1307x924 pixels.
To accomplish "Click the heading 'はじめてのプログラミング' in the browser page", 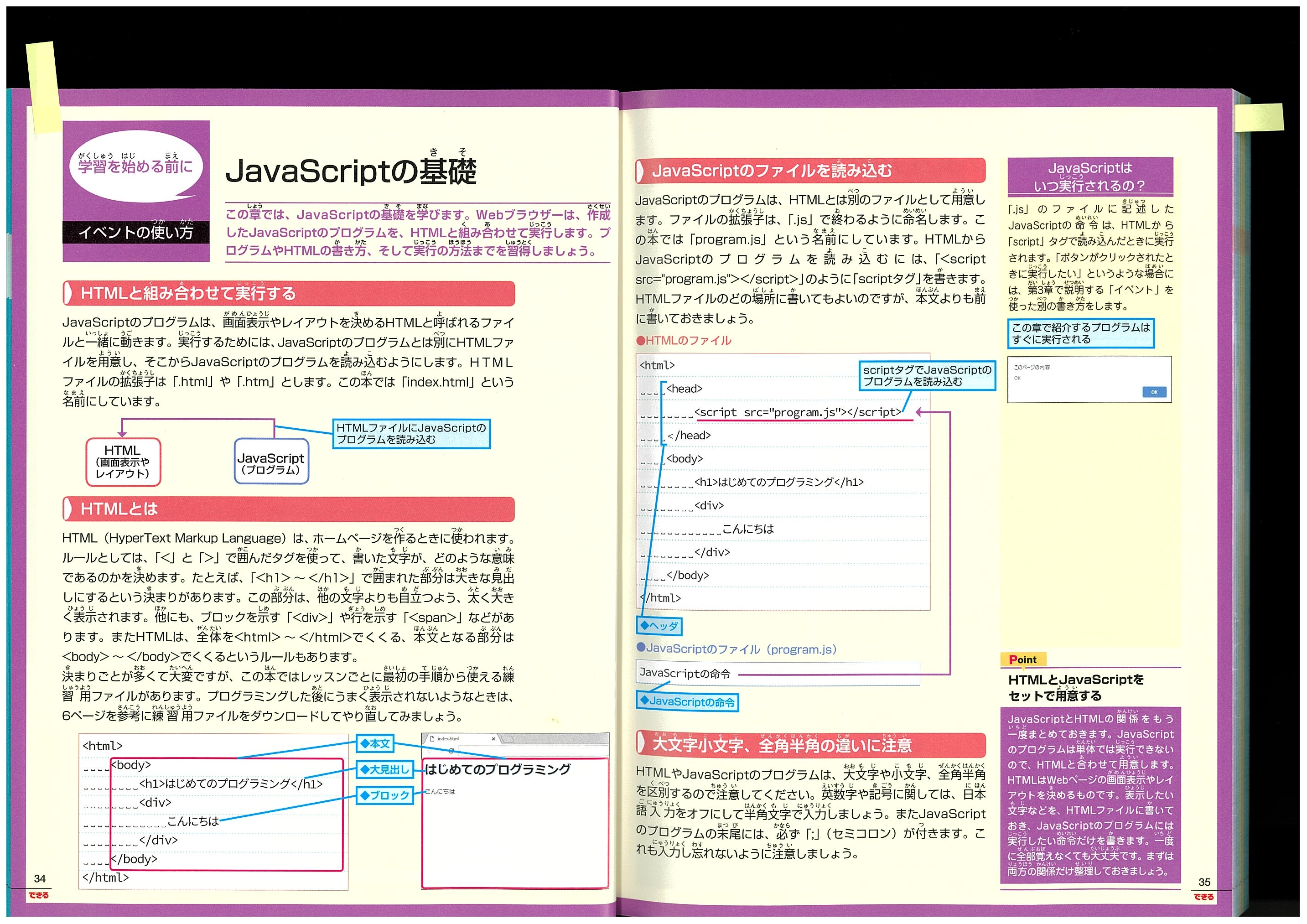I will (498, 769).
